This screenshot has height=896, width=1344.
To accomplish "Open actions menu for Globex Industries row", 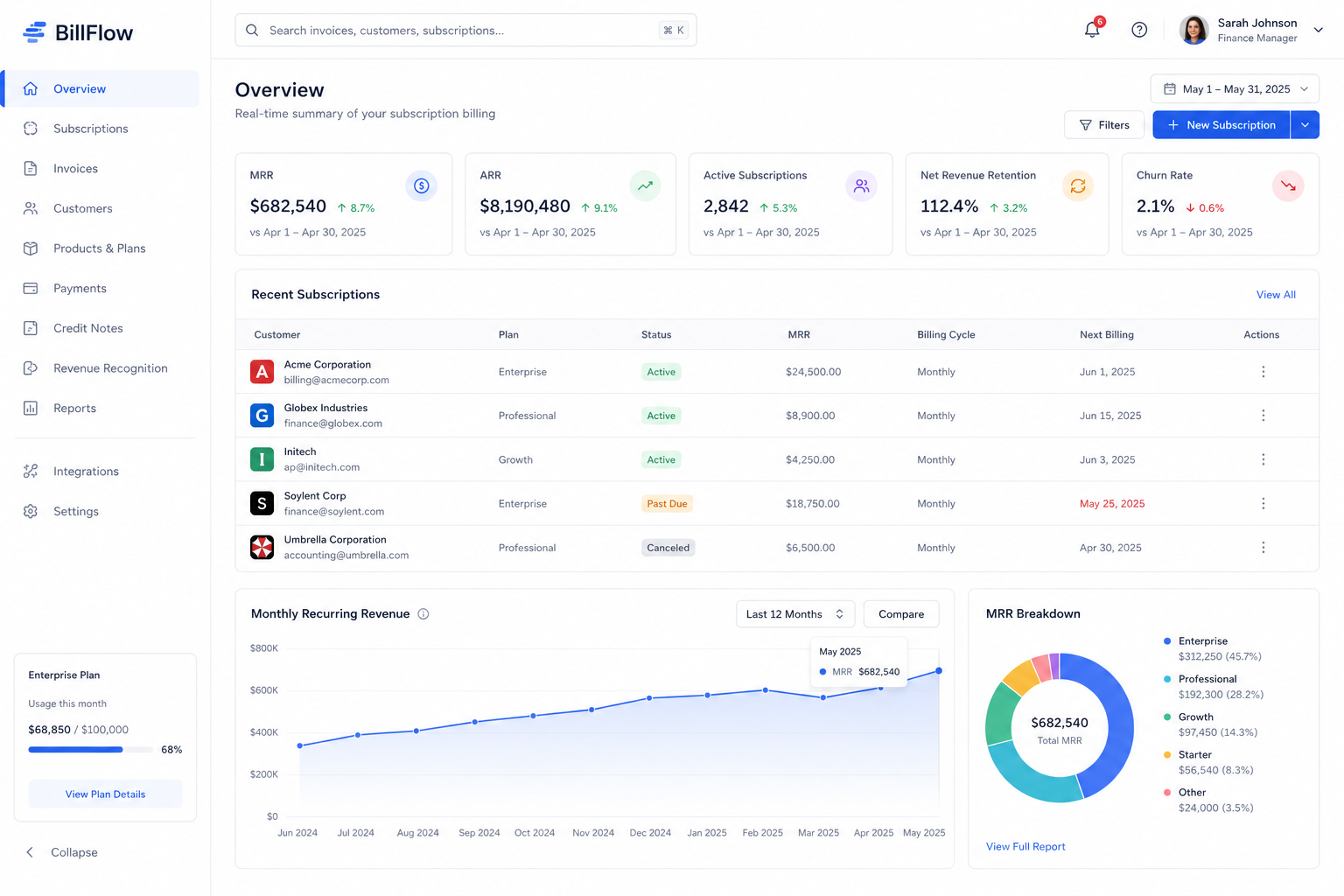I will pos(1263,416).
